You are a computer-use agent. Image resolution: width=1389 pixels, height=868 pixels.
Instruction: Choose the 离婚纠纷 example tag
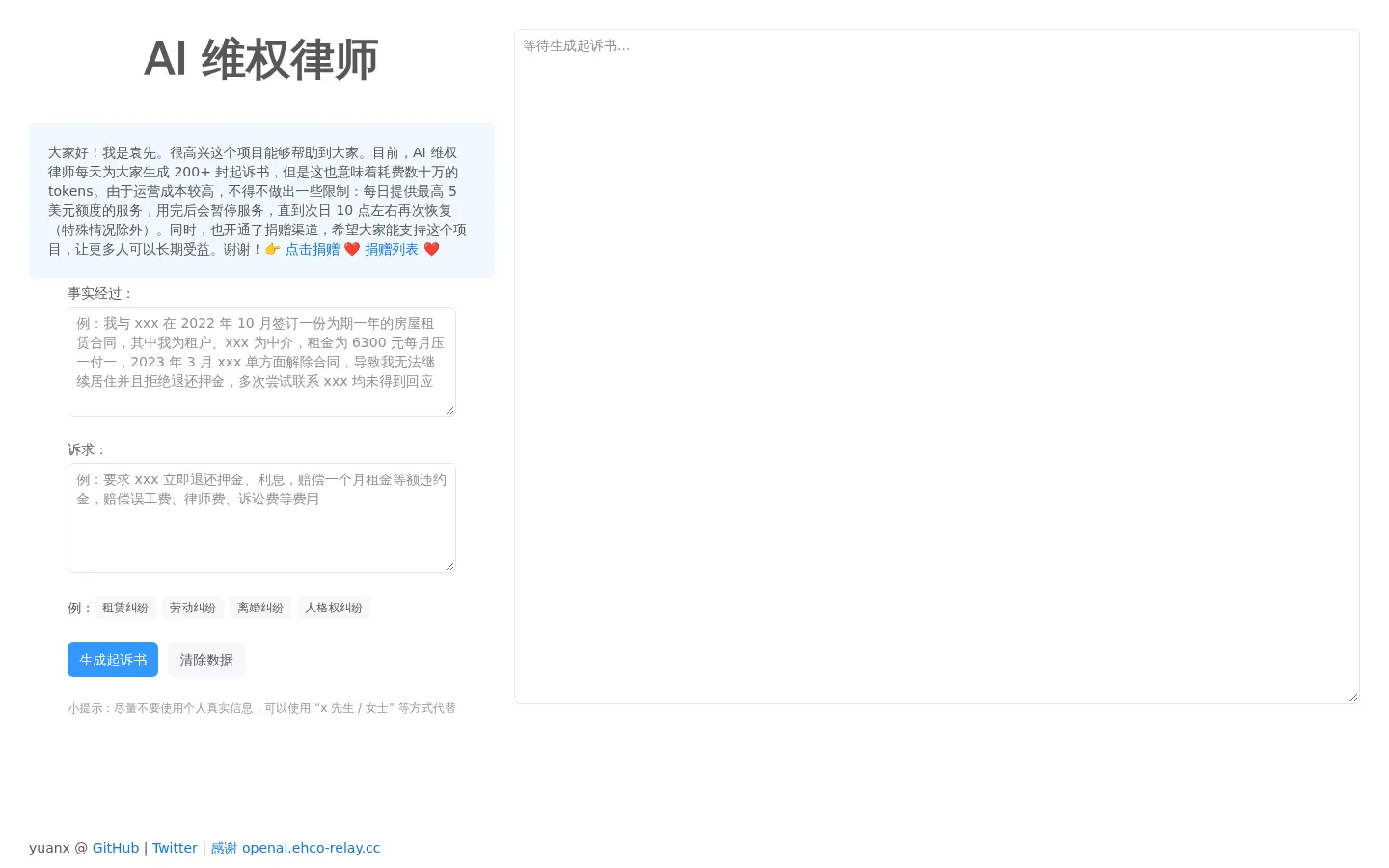260,608
